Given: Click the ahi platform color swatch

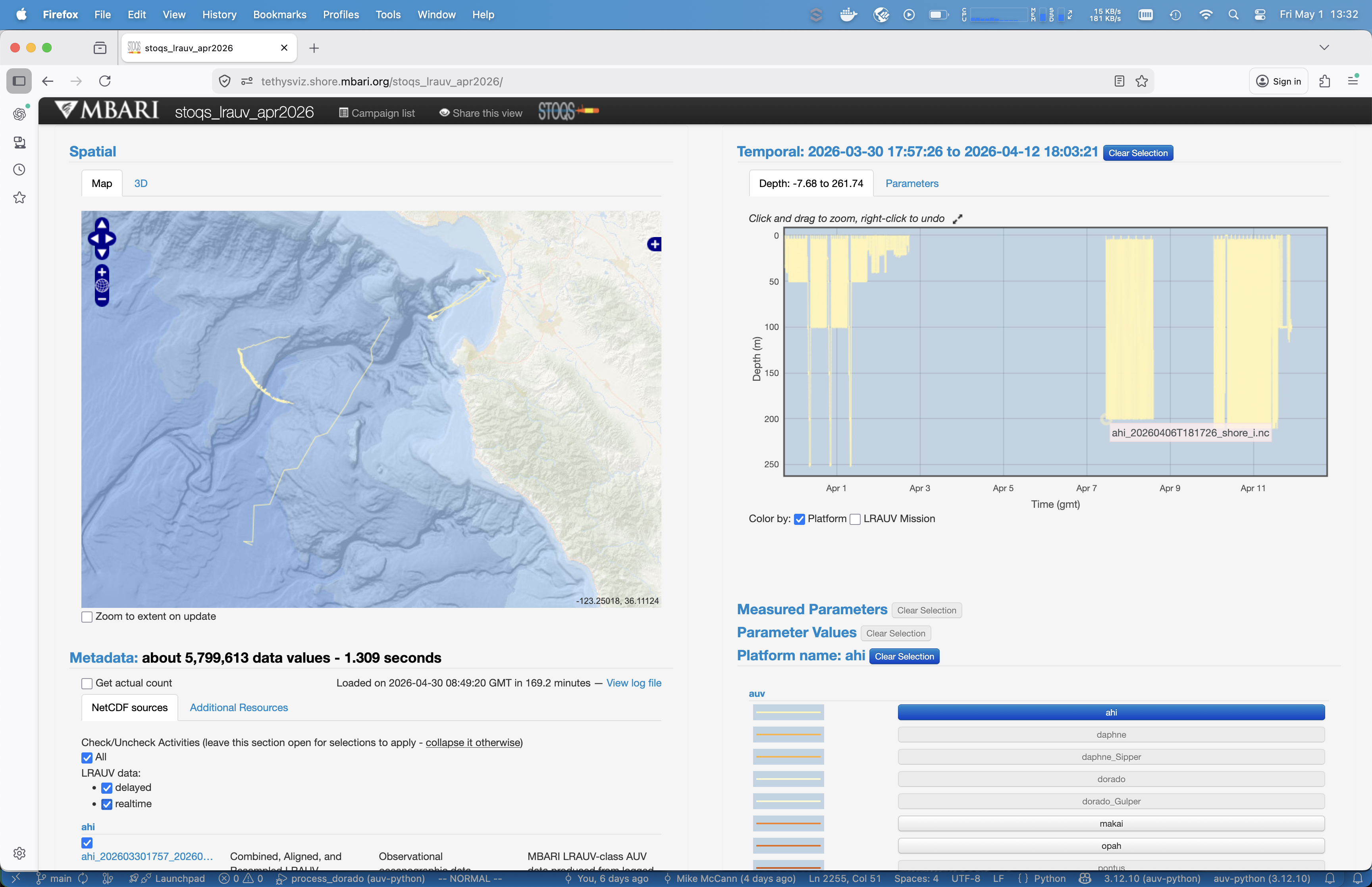Looking at the screenshot, I should [788, 712].
